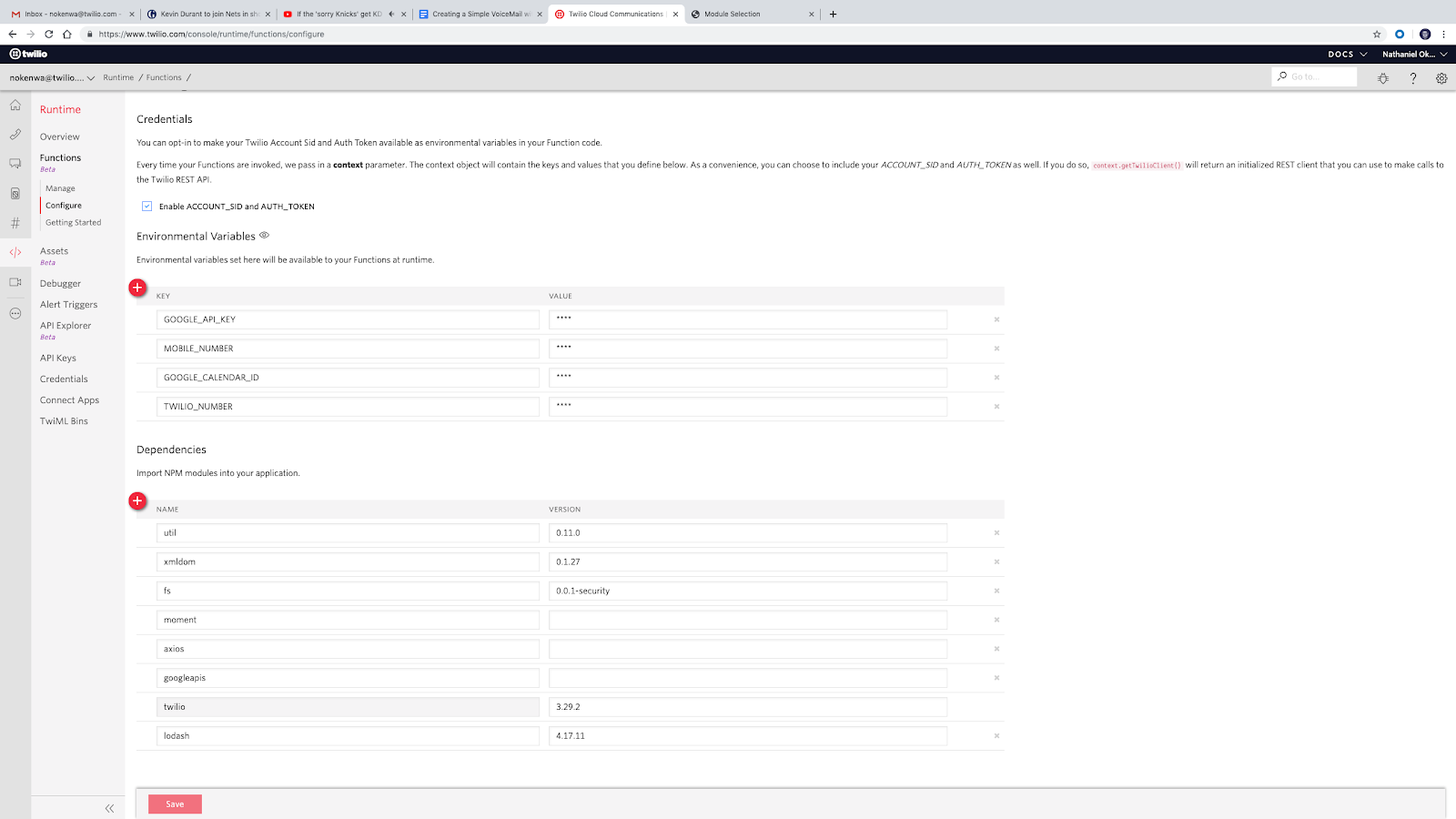Screen dimensions: 1456x819
Task: Click the help question mark icon
Action: [1413, 78]
